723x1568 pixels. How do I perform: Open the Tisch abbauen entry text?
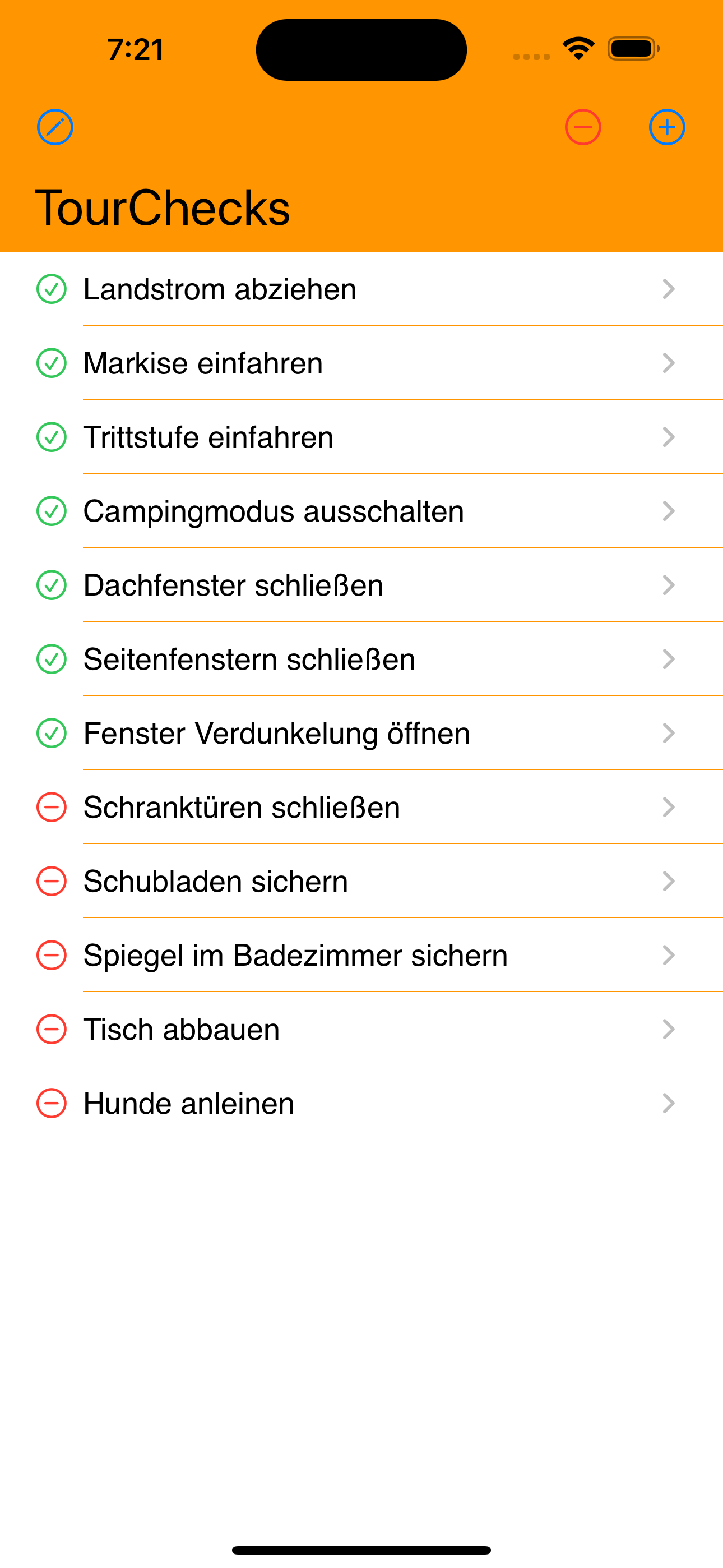tap(182, 1029)
